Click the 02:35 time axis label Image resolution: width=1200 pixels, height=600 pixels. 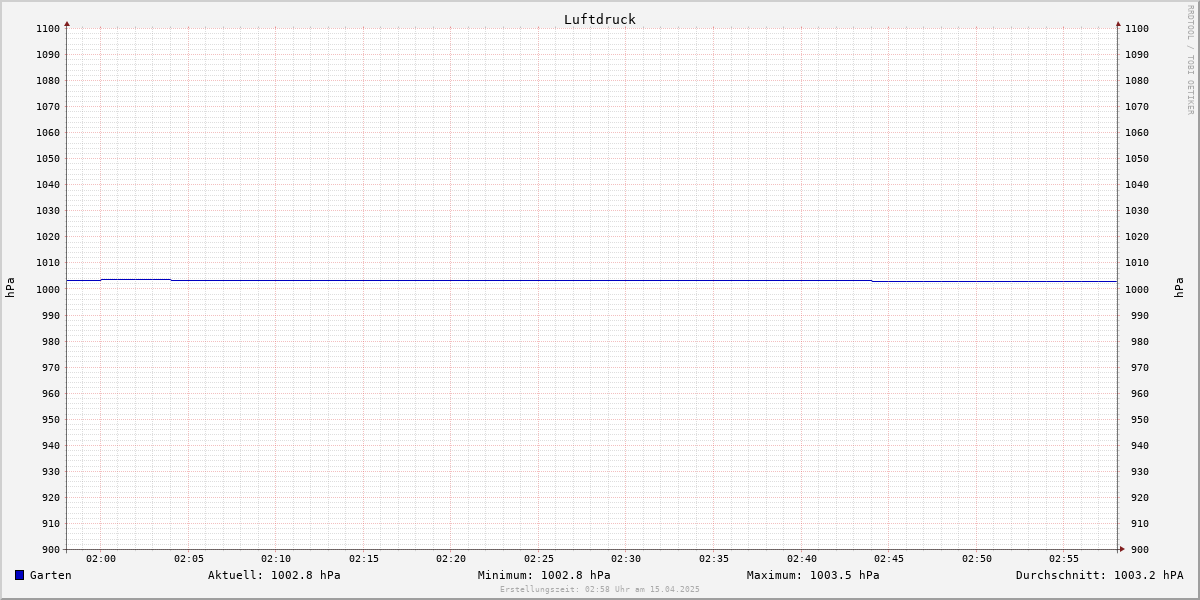714,559
